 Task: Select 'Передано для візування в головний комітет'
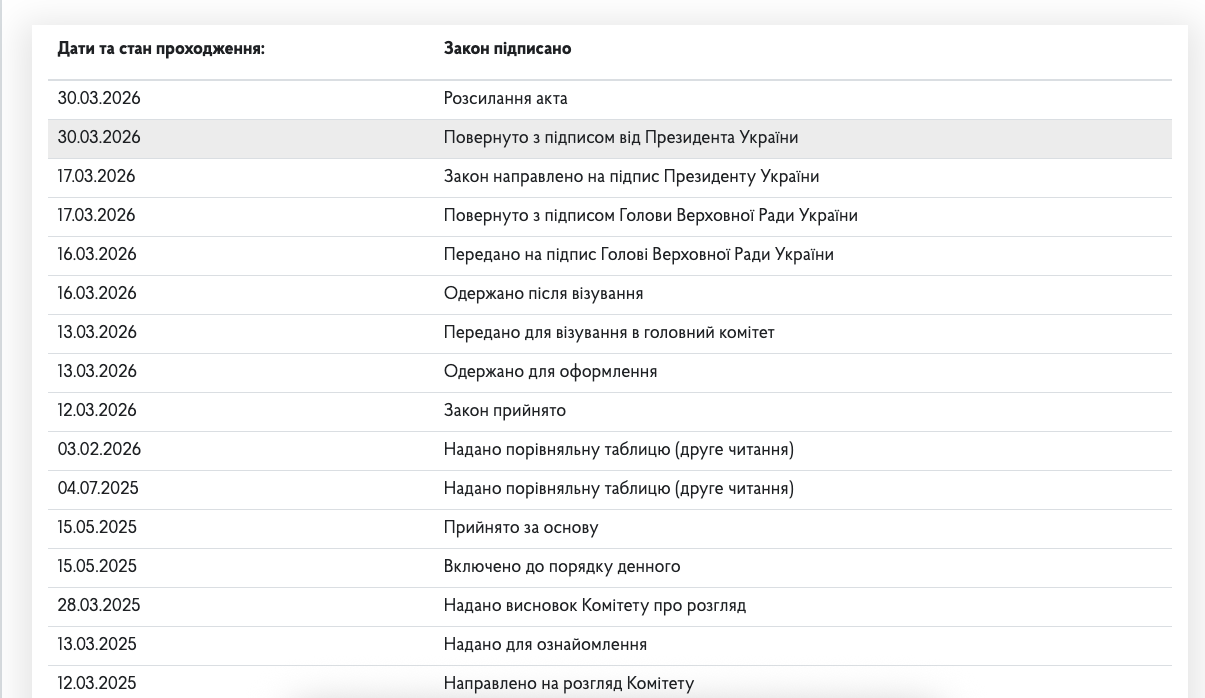click(x=608, y=333)
